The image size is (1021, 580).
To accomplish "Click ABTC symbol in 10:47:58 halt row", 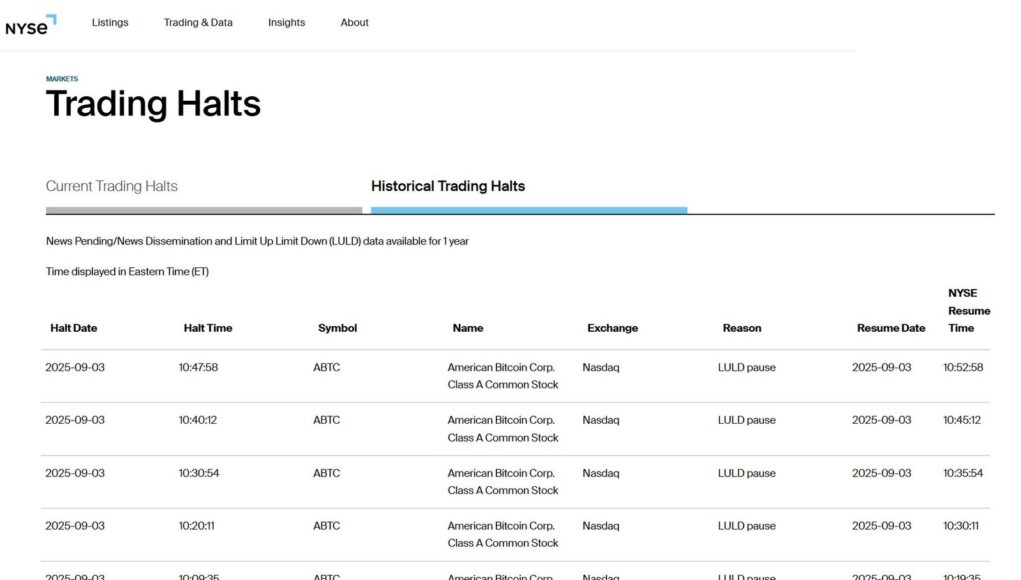I will pos(327,367).
